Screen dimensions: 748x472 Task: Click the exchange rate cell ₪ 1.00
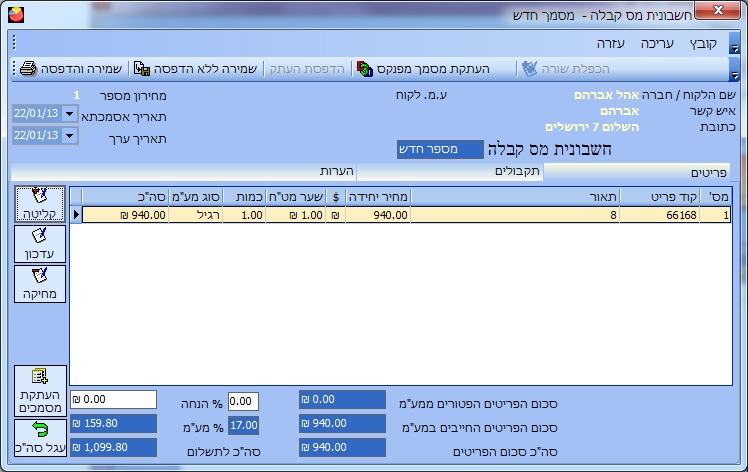pos(295,215)
